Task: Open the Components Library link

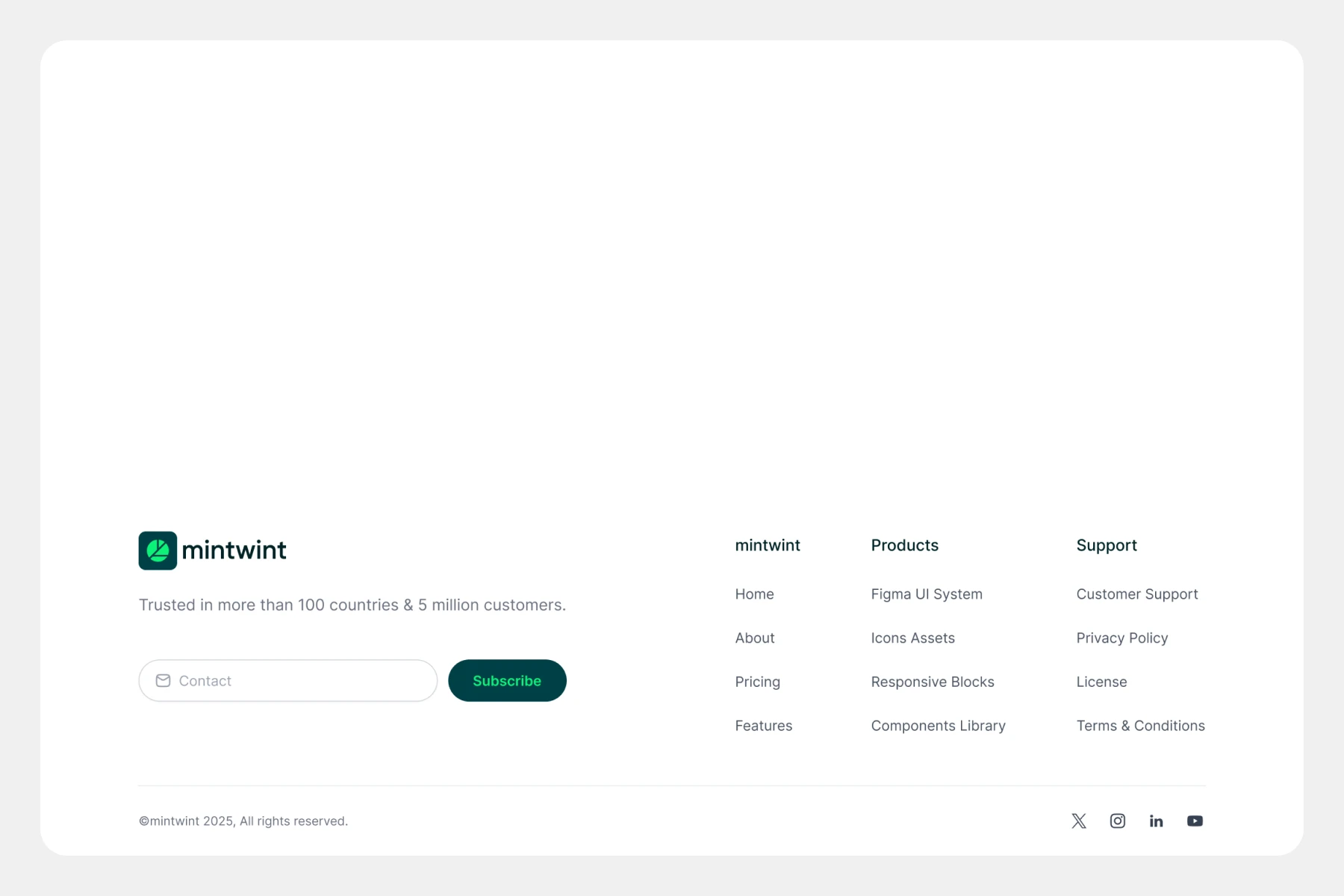Action: pos(938,726)
